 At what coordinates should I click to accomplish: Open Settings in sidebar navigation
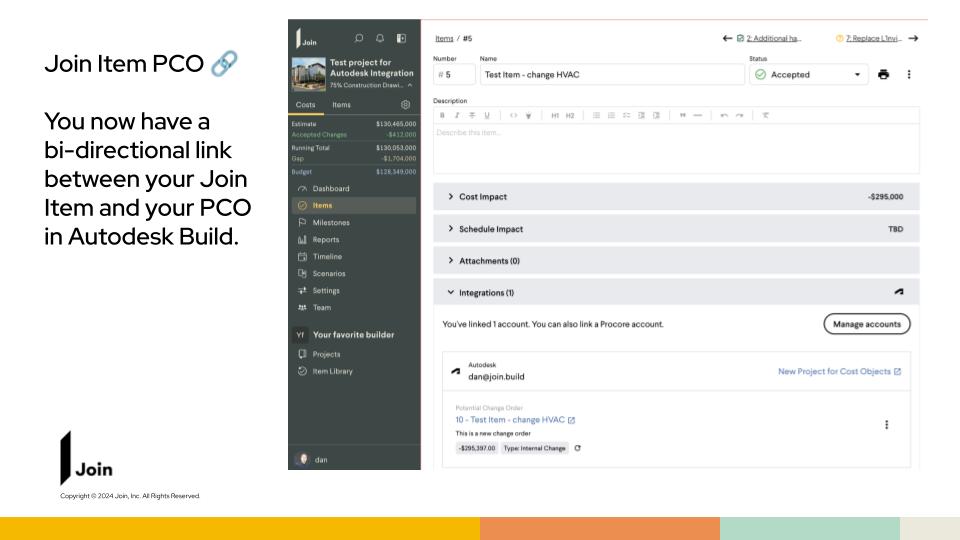(x=354, y=291)
